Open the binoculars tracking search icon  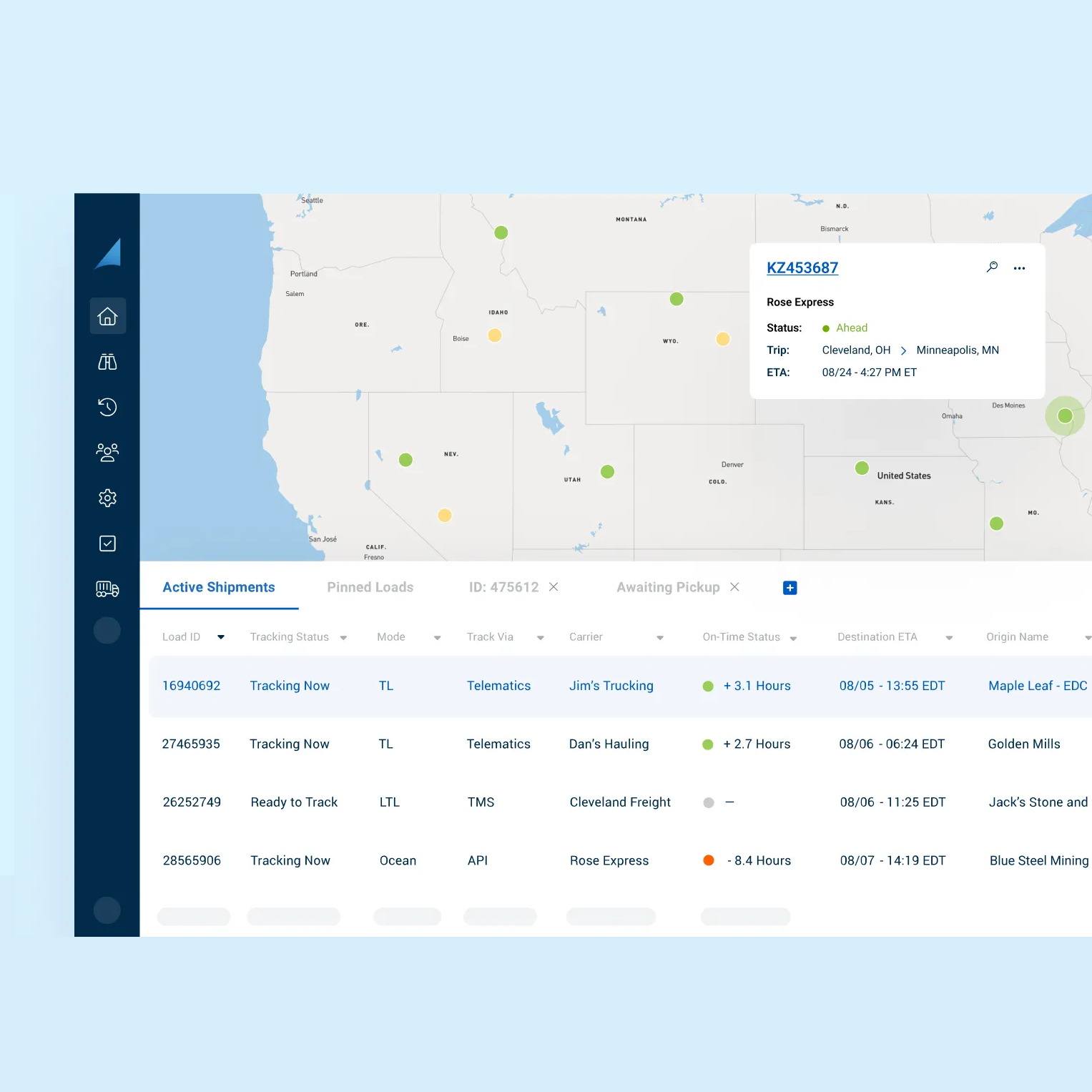tap(107, 361)
